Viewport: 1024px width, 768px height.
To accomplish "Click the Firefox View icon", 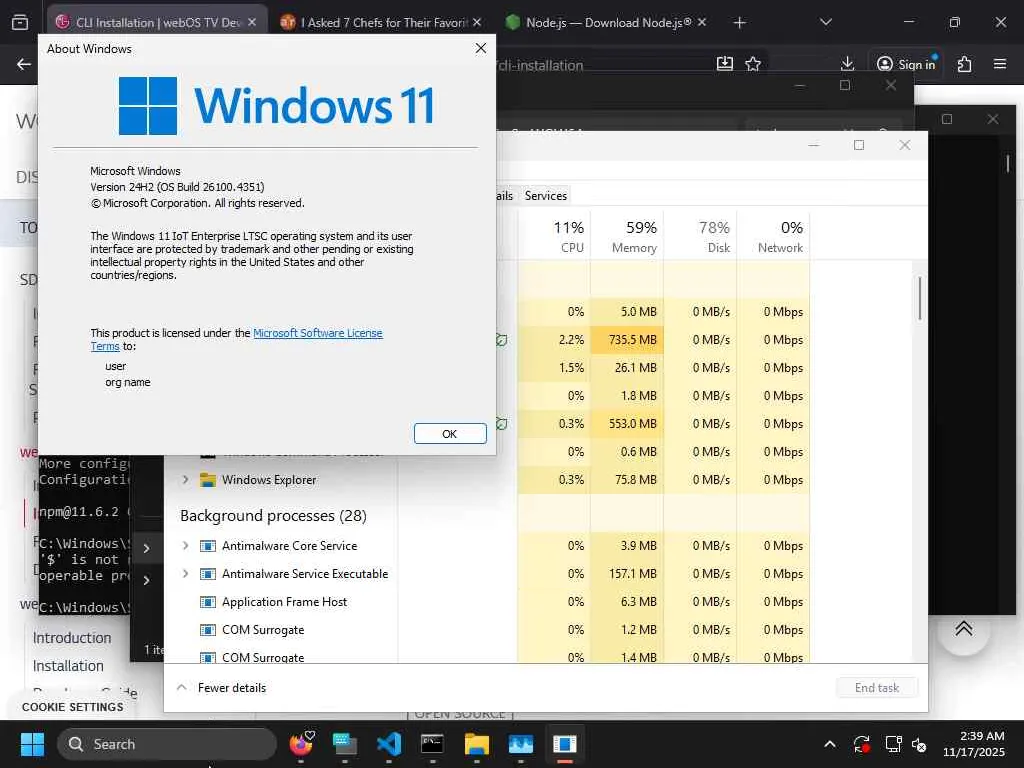I will pyautogui.click(x=20, y=23).
